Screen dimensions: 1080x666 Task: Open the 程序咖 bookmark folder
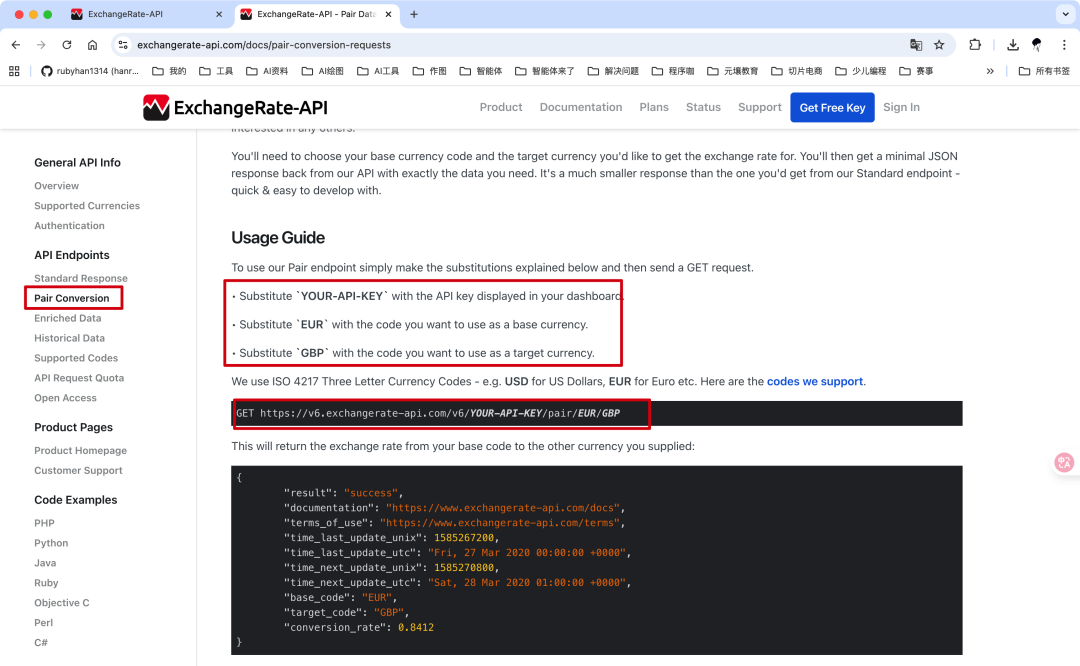tap(673, 71)
